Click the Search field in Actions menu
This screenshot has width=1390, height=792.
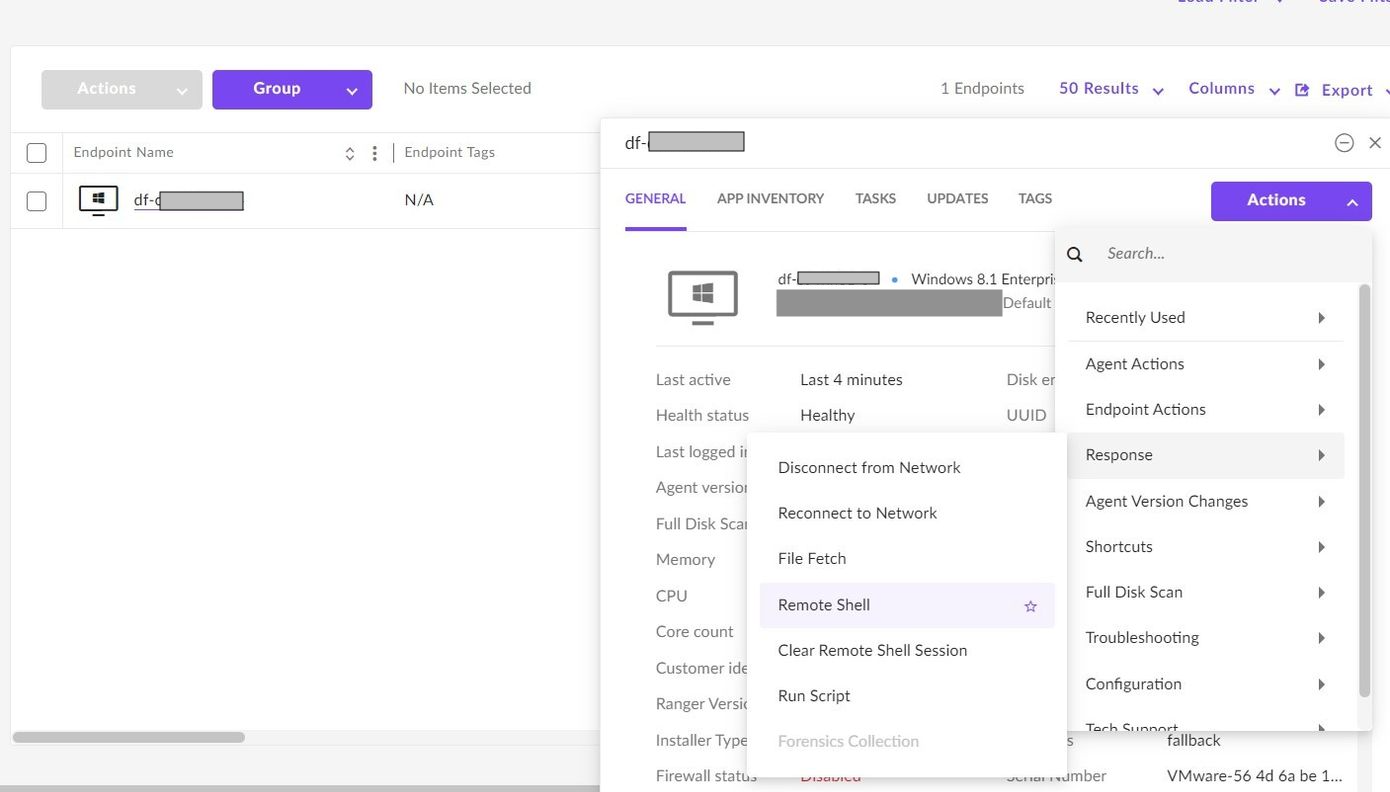point(1220,254)
